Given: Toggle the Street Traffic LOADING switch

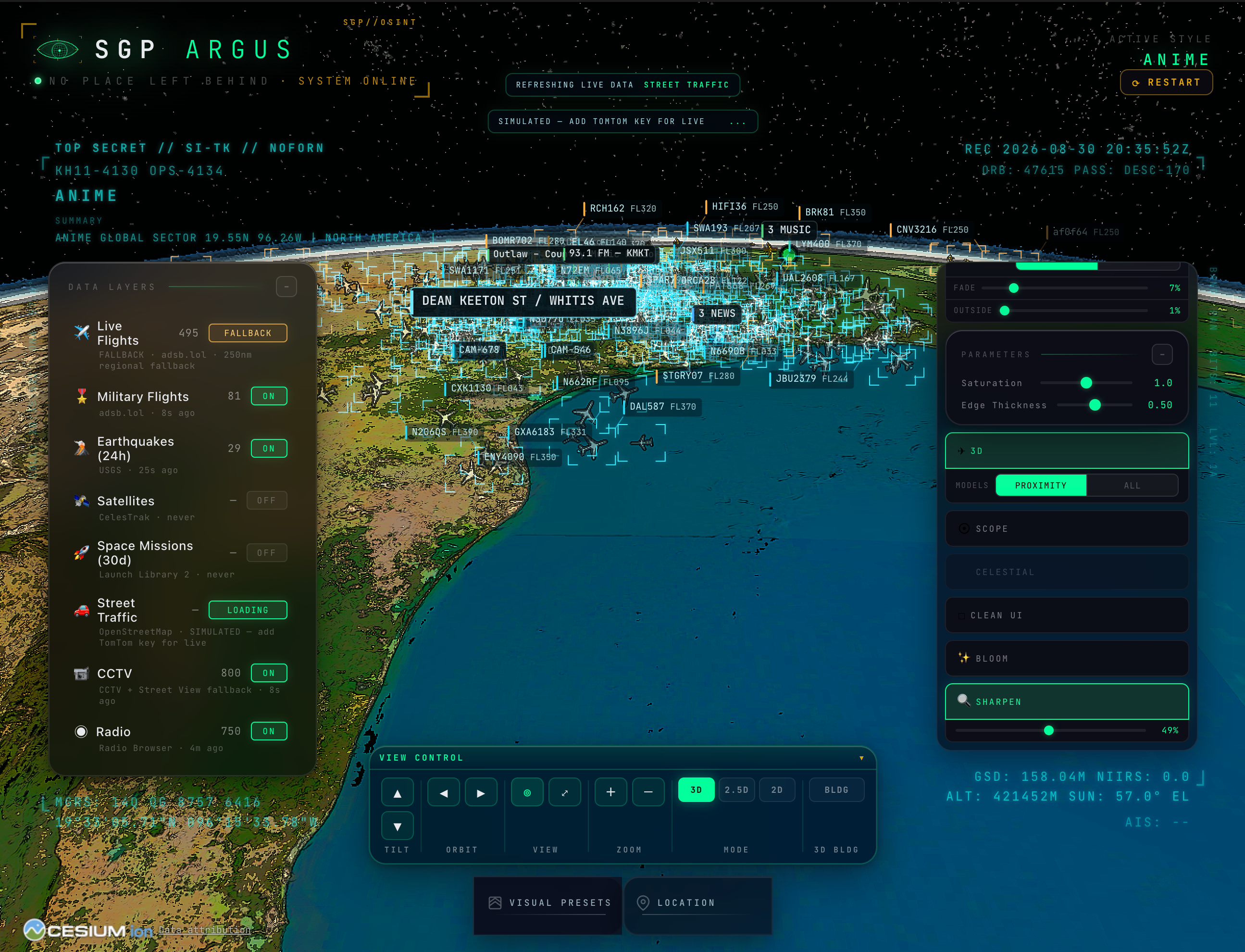Looking at the screenshot, I should click(x=248, y=610).
